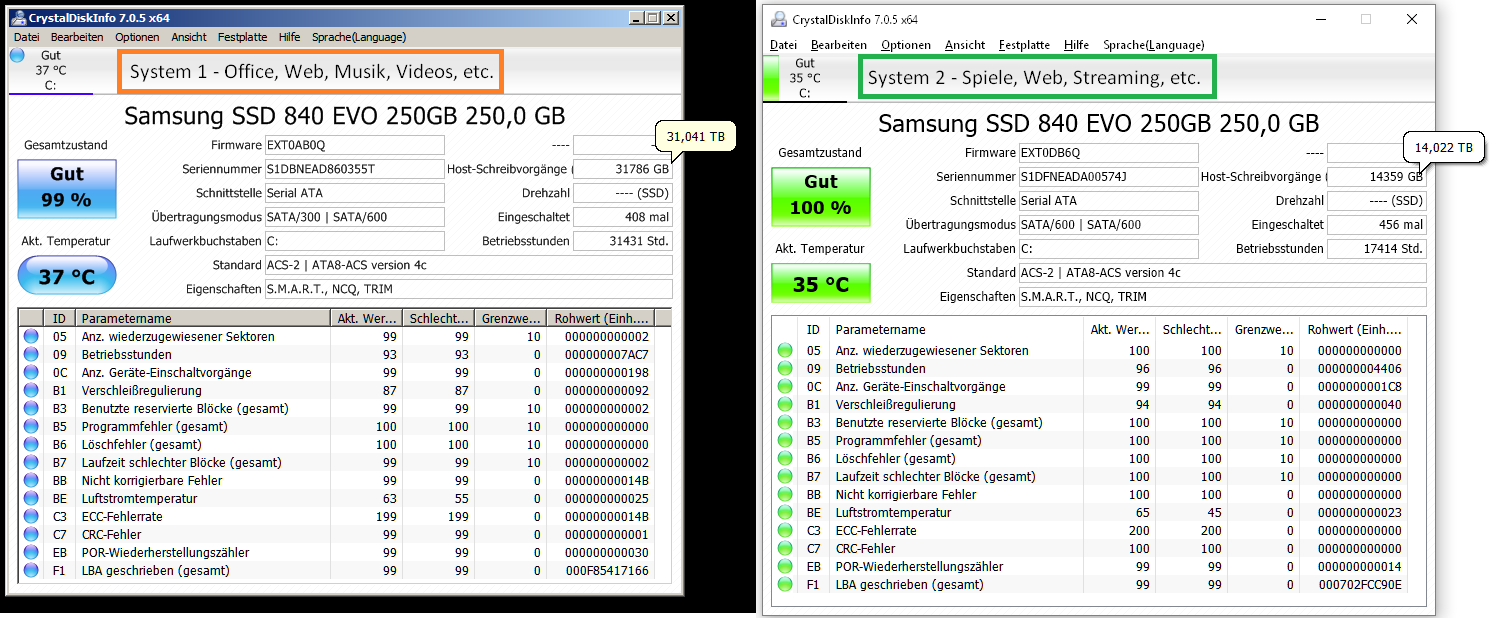Click the 17414 Std. Betriebsstunden field
Viewport: 1495px width, 620px height.
(1376, 249)
